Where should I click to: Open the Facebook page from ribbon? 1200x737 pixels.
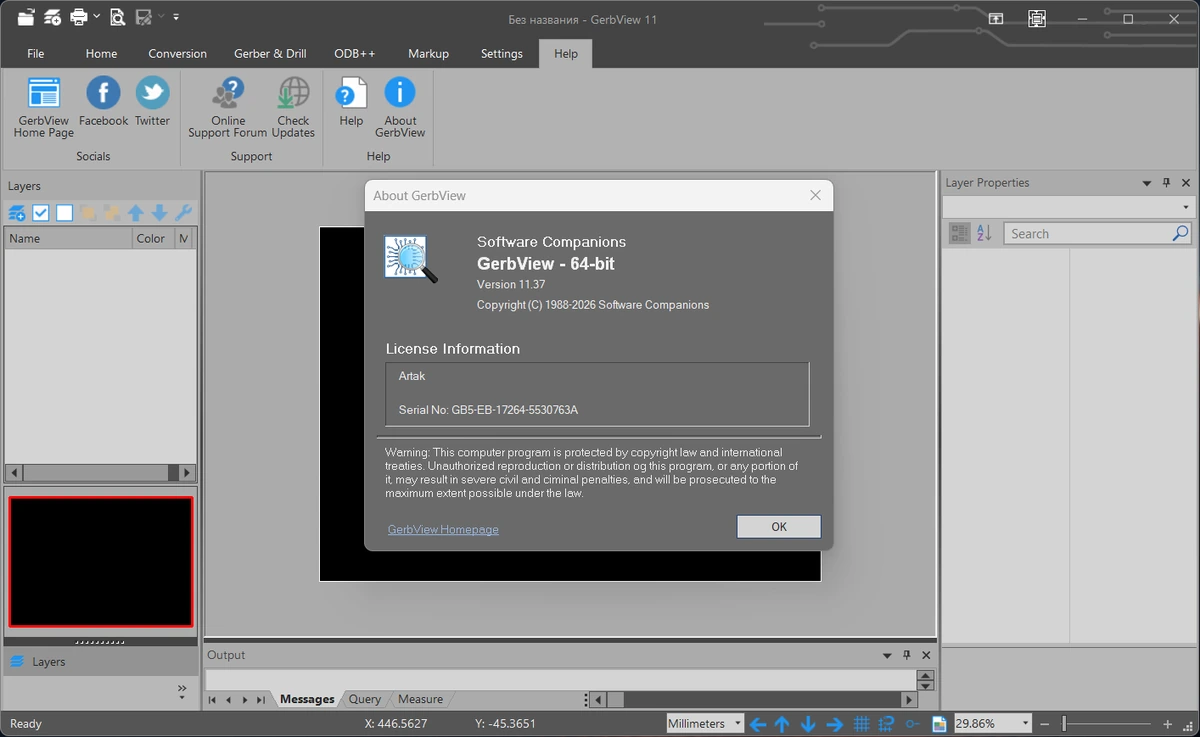(x=104, y=101)
